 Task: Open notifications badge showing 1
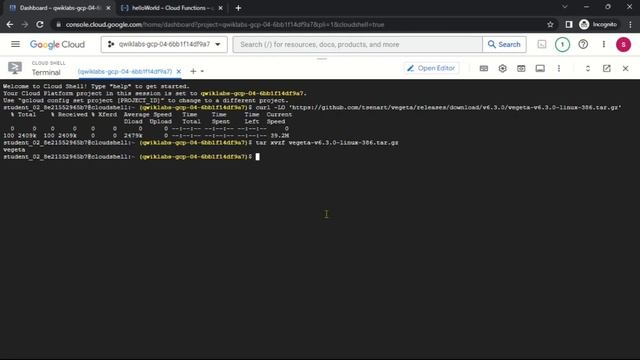[x=562, y=44]
